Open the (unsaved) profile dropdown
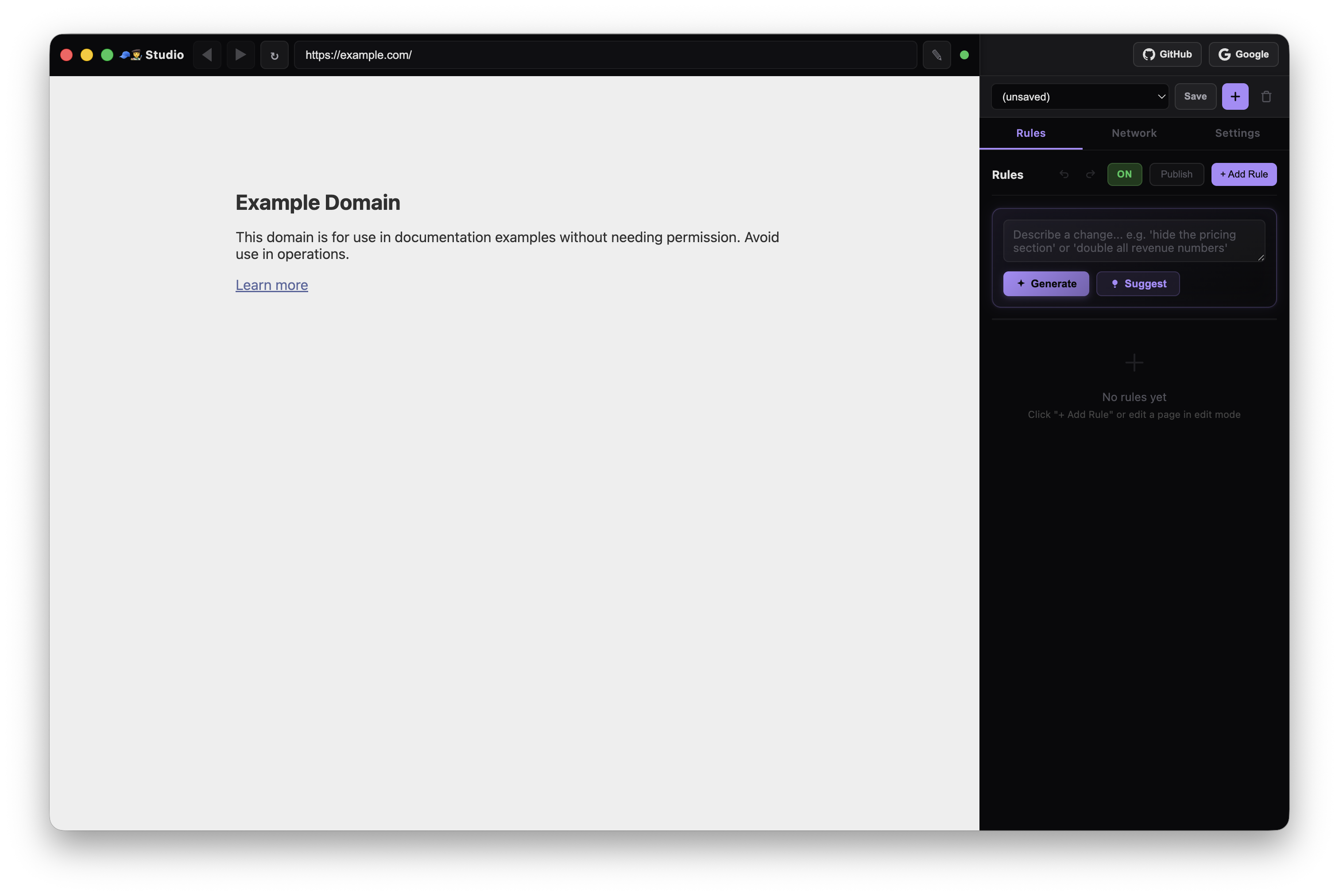Screen dimensions: 1339x896 click(1080, 97)
